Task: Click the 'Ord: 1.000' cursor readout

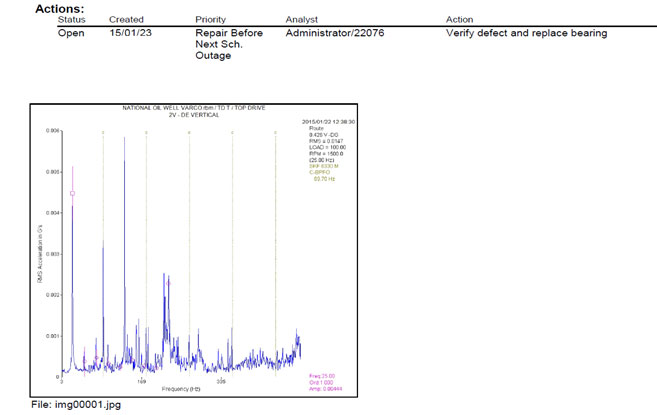Action: coord(321,382)
